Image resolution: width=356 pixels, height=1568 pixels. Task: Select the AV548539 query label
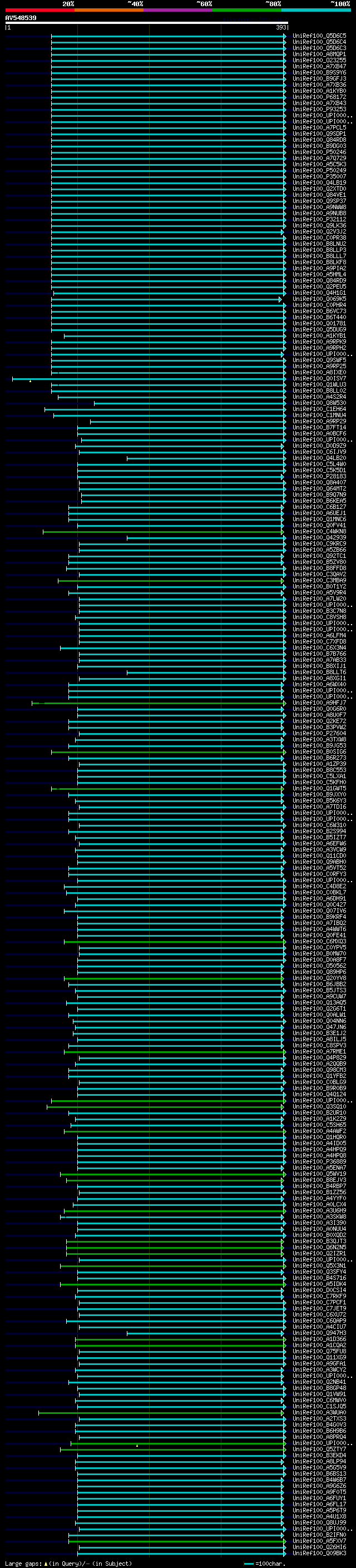coord(21,18)
